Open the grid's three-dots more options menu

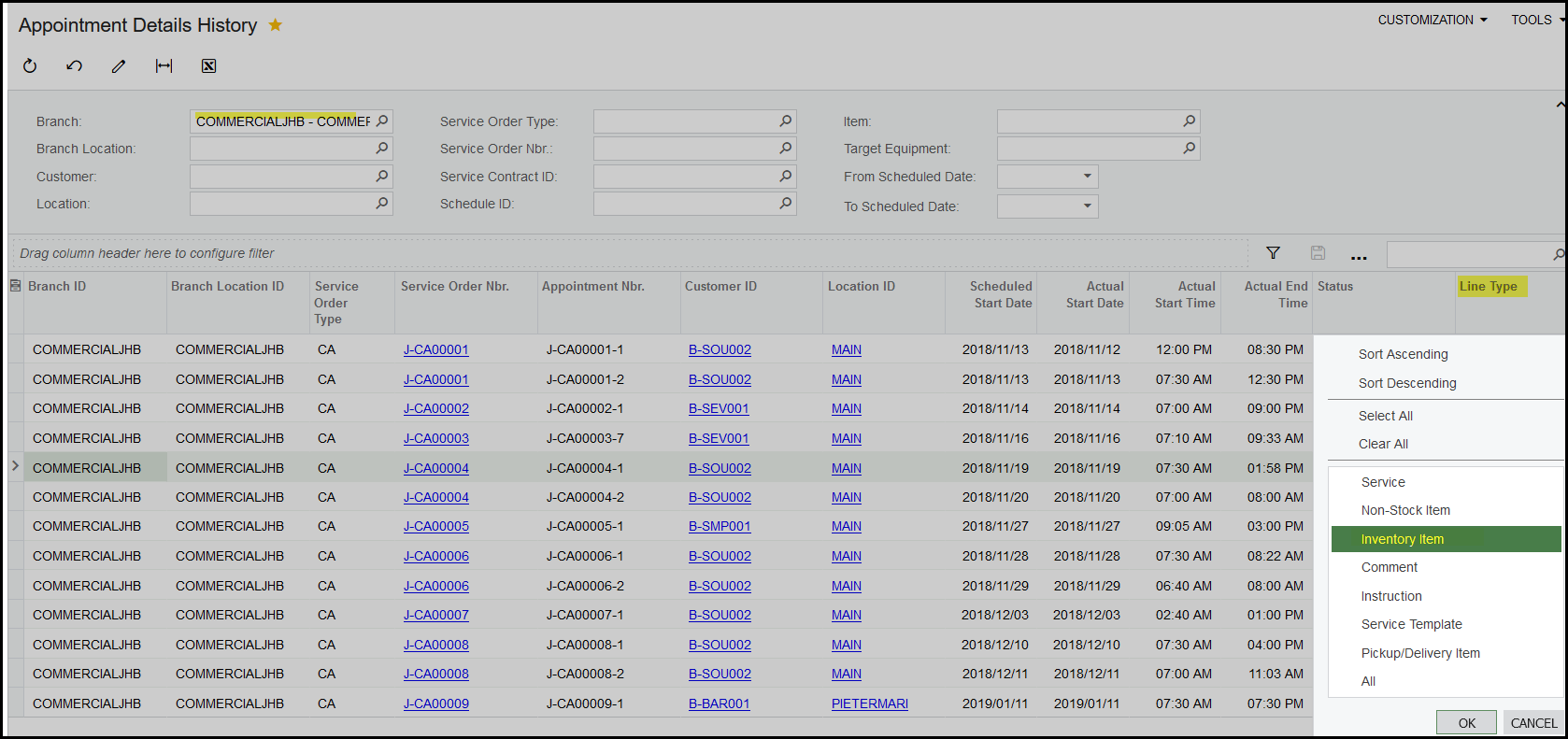tap(1359, 254)
